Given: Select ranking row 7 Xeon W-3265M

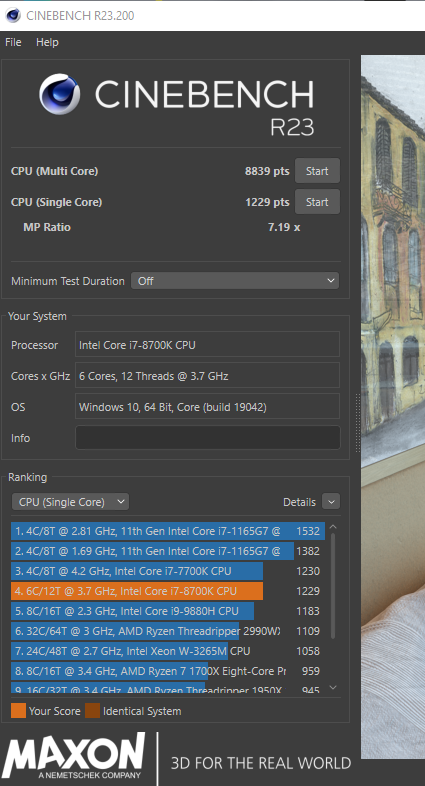Looking at the screenshot, I should pyautogui.click(x=168, y=651).
